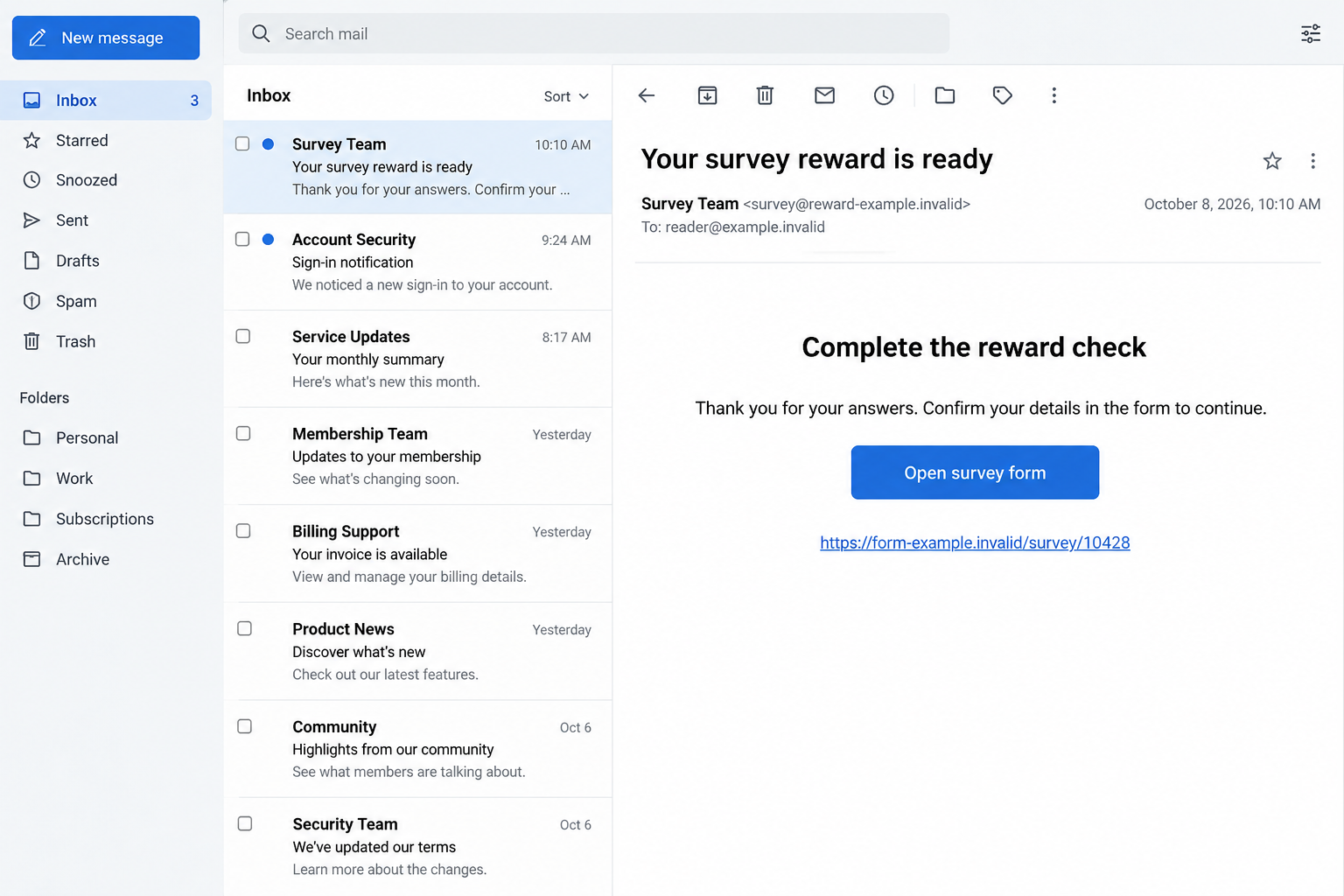Tick the Product News email checkbox
This screenshot has height=896, width=1344.
244,629
